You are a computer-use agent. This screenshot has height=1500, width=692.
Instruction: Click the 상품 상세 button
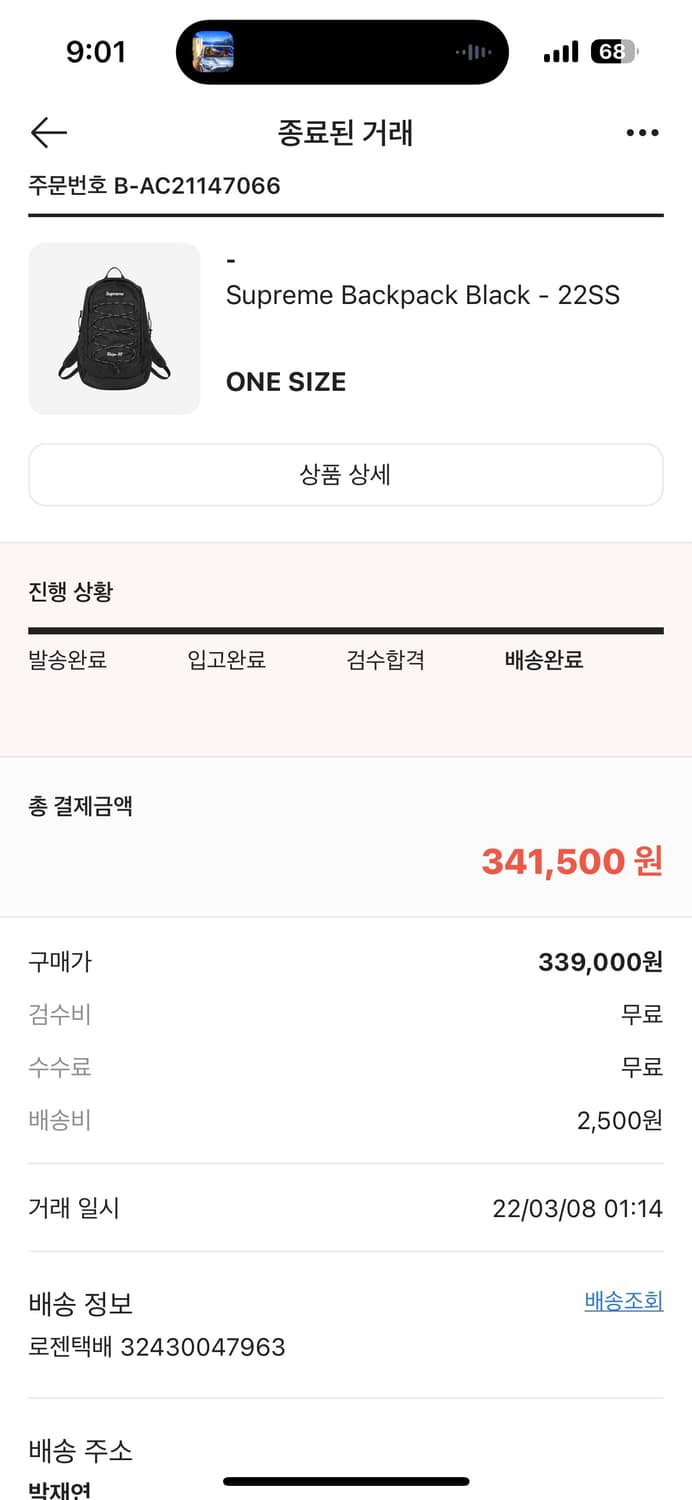coord(346,475)
